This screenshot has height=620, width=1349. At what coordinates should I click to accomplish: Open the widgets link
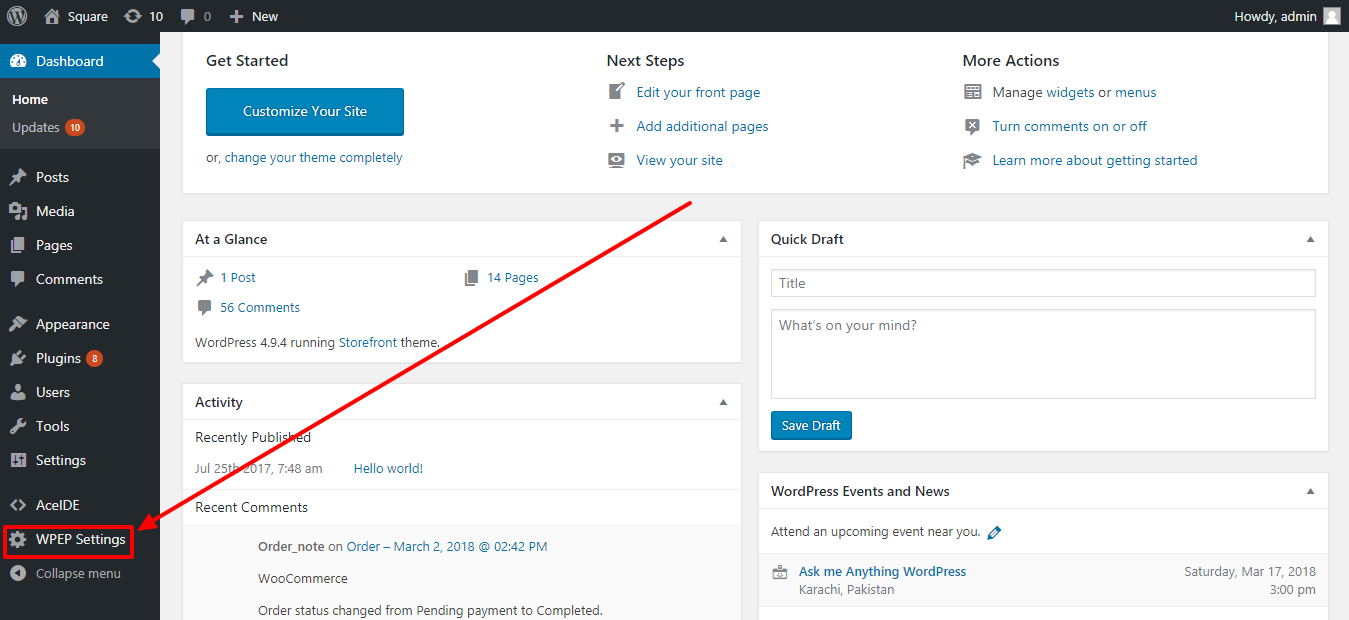point(1070,92)
